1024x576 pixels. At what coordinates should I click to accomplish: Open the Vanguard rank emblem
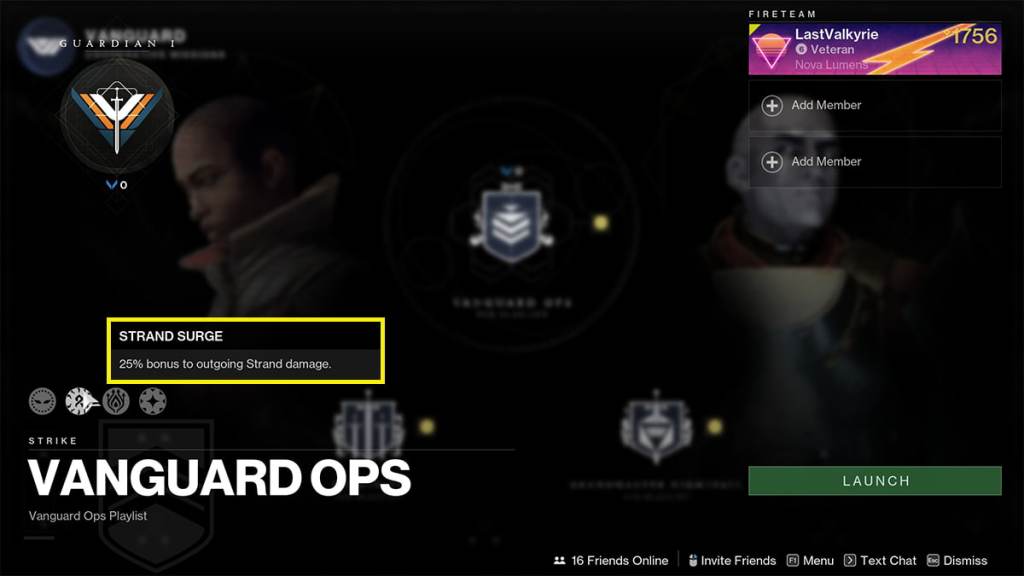click(117, 117)
